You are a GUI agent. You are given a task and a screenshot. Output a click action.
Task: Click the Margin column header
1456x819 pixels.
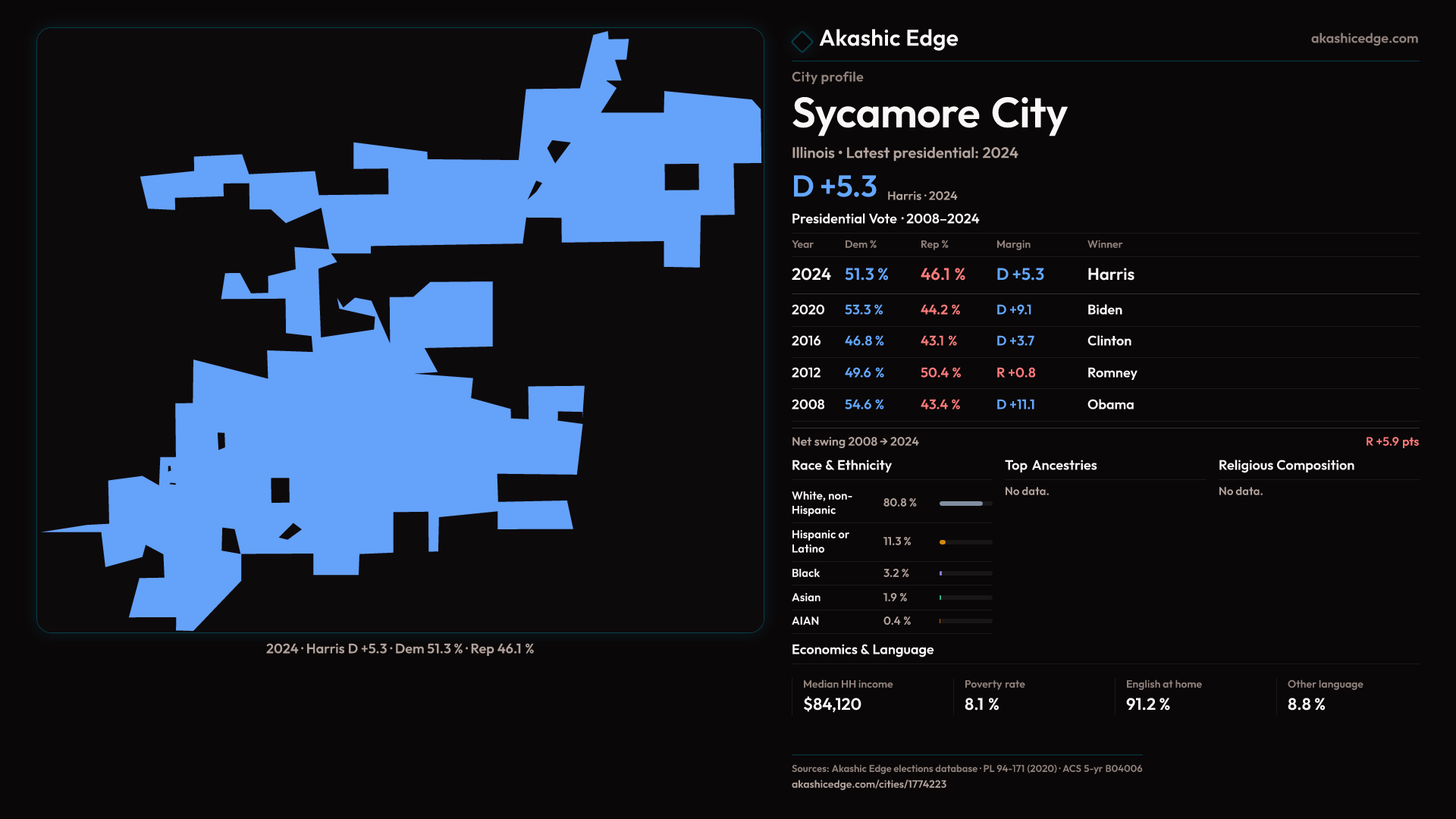1013,244
